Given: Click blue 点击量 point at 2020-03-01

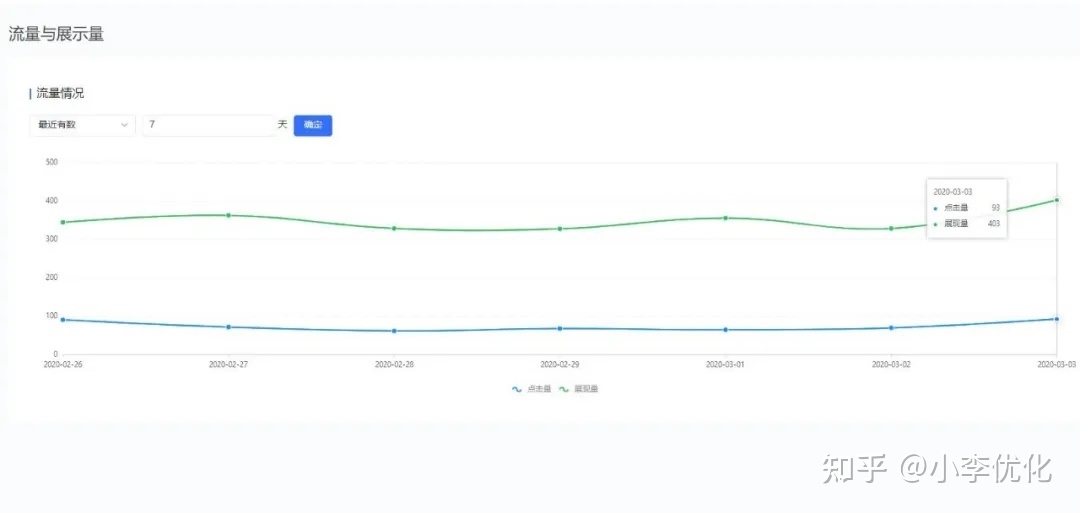Looking at the screenshot, I should click(x=725, y=329).
